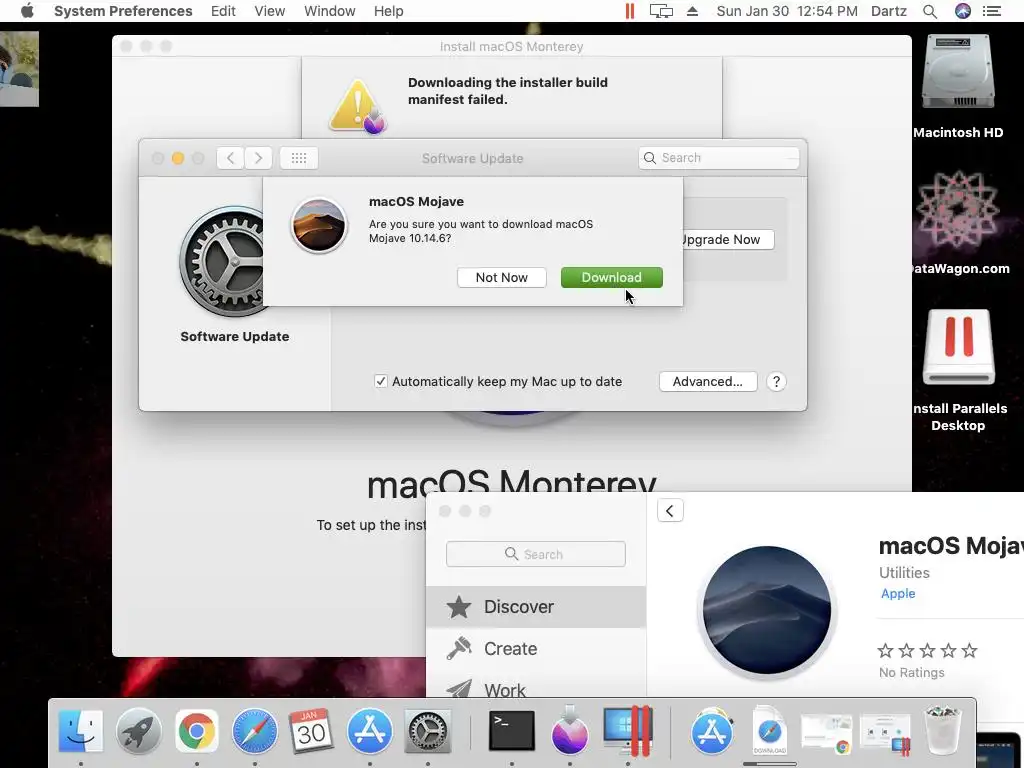Open the Apple menu
Screen dimensions: 1024x768
pyautogui.click(x=27, y=11)
